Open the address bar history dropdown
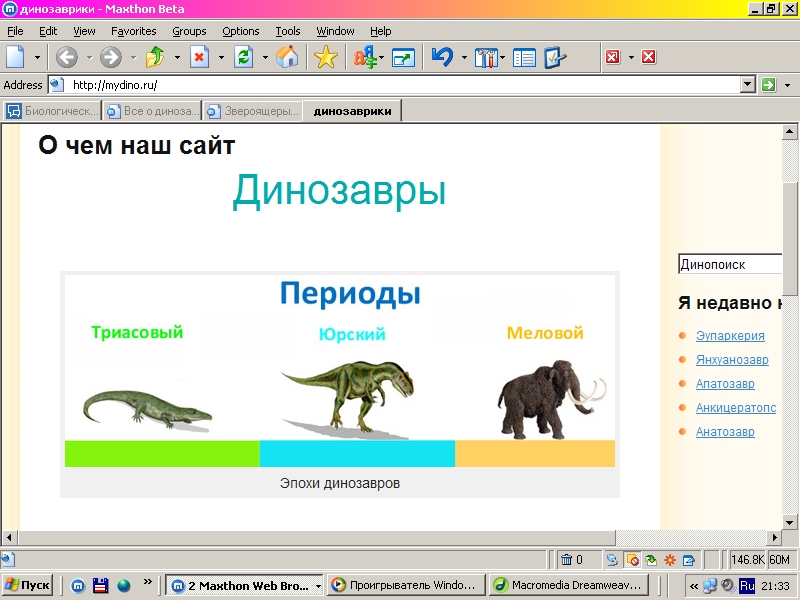 coord(747,85)
